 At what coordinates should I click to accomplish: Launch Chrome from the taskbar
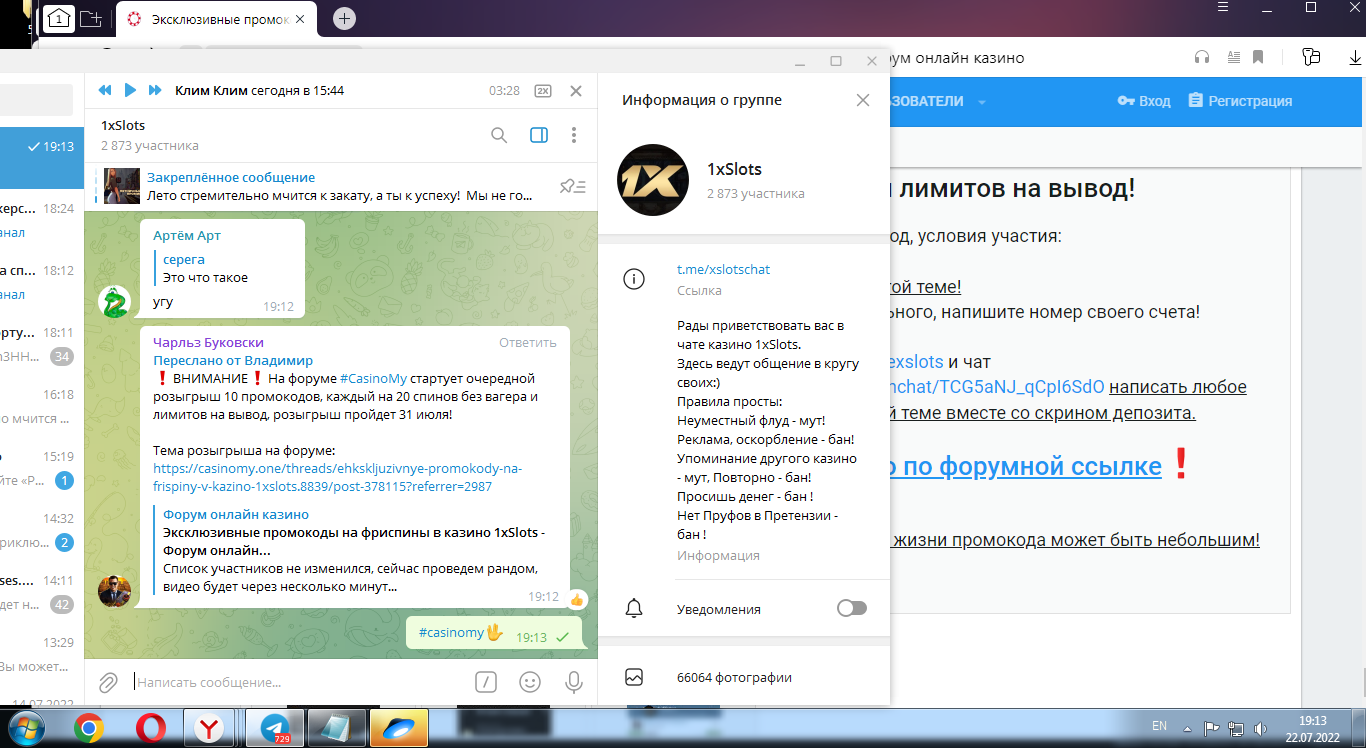[x=89, y=728]
